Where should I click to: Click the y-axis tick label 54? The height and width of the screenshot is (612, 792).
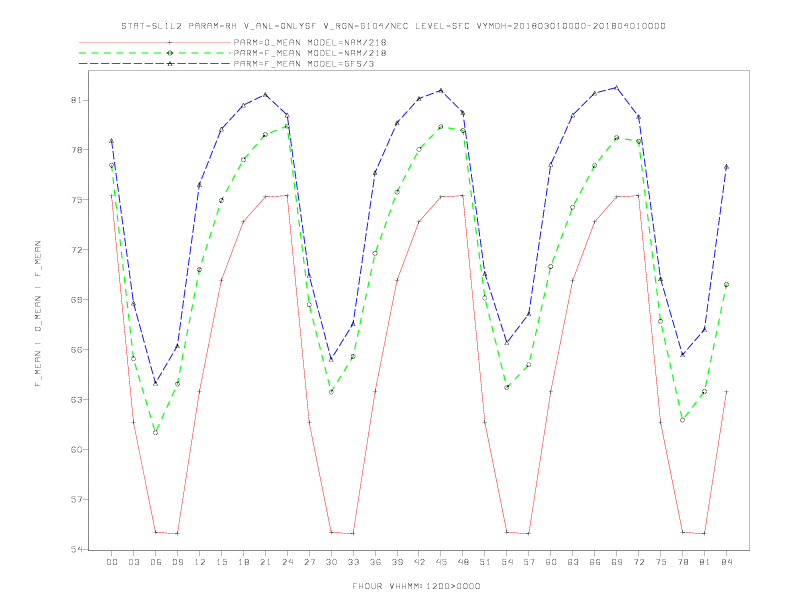coord(76,549)
